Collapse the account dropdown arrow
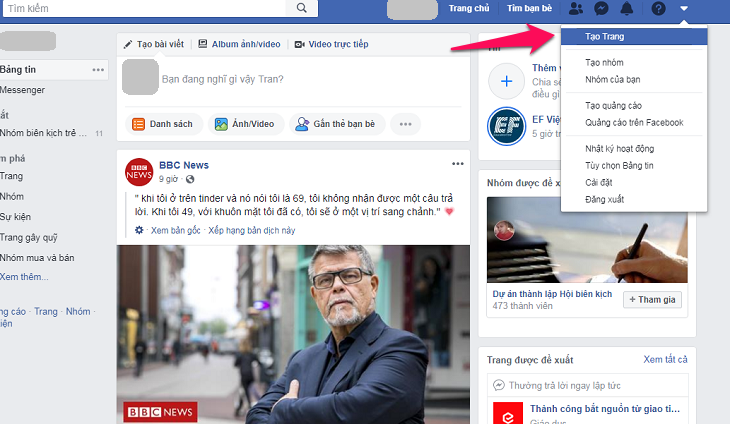This screenshot has height=424, width=730. coord(684,9)
